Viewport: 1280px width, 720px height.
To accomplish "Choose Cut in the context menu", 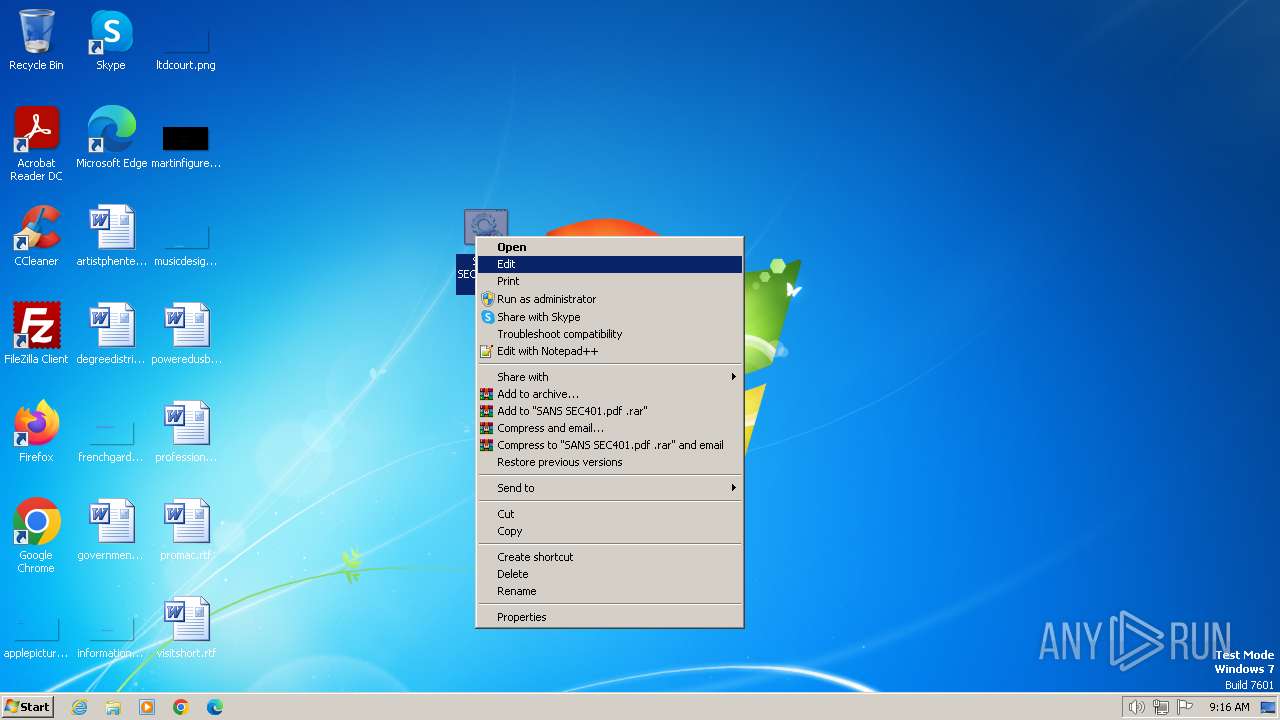I will [x=610, y=514].
